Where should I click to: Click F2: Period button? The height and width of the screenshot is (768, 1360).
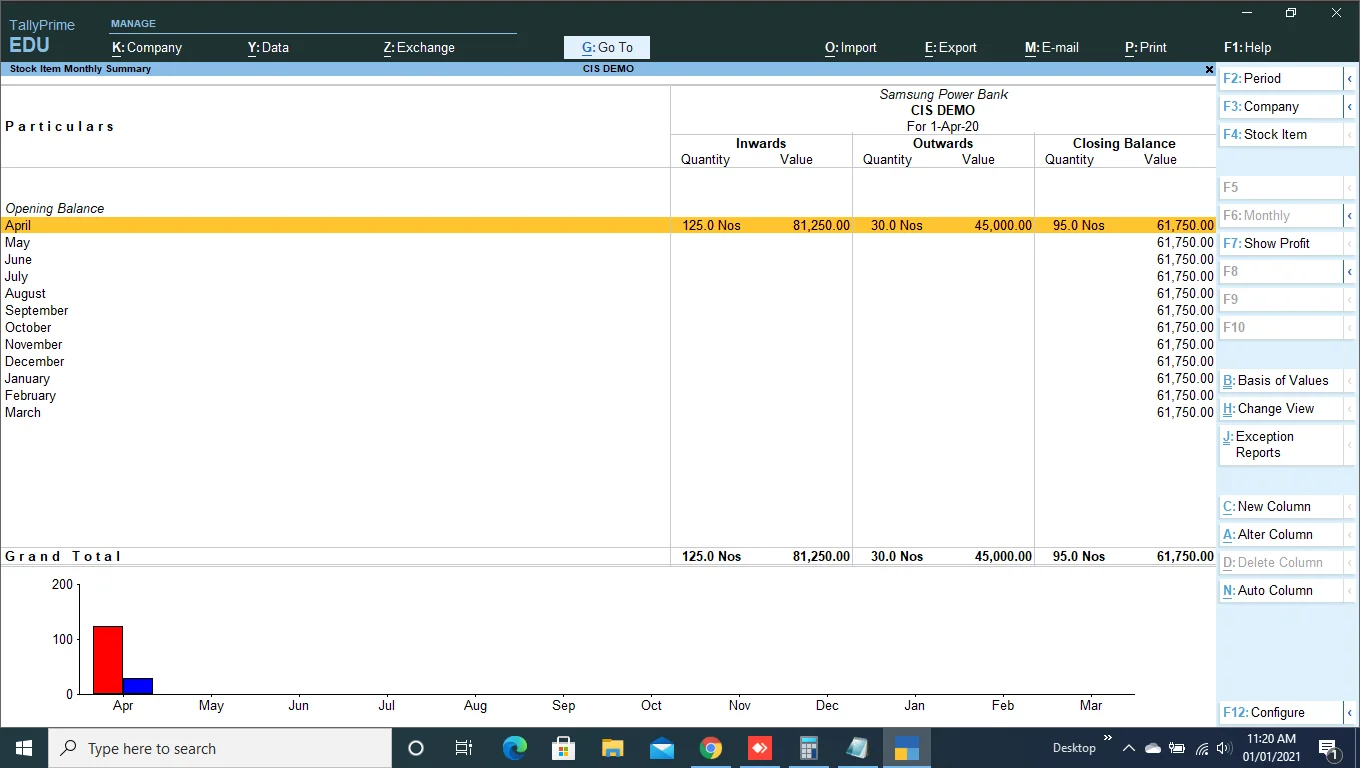coord(1280,78)
